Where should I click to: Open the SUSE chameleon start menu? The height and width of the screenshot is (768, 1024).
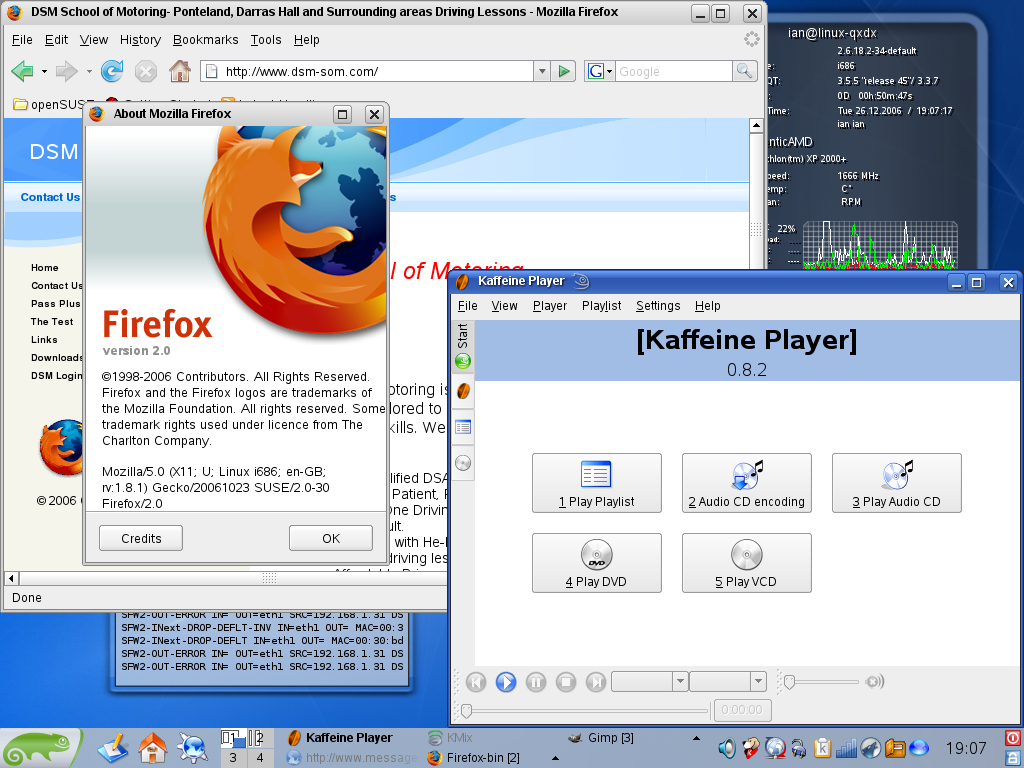click(x=40, y=748)
